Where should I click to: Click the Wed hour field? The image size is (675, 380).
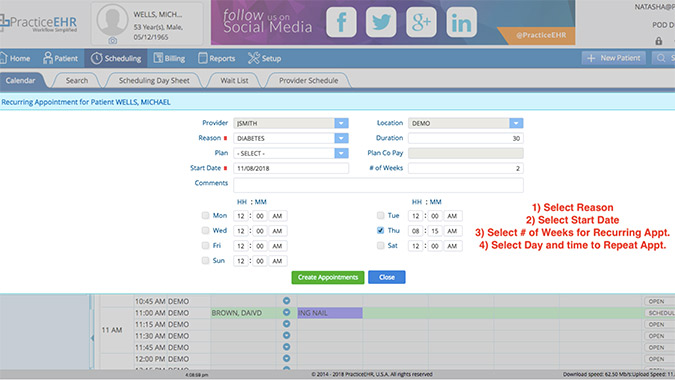241,231
